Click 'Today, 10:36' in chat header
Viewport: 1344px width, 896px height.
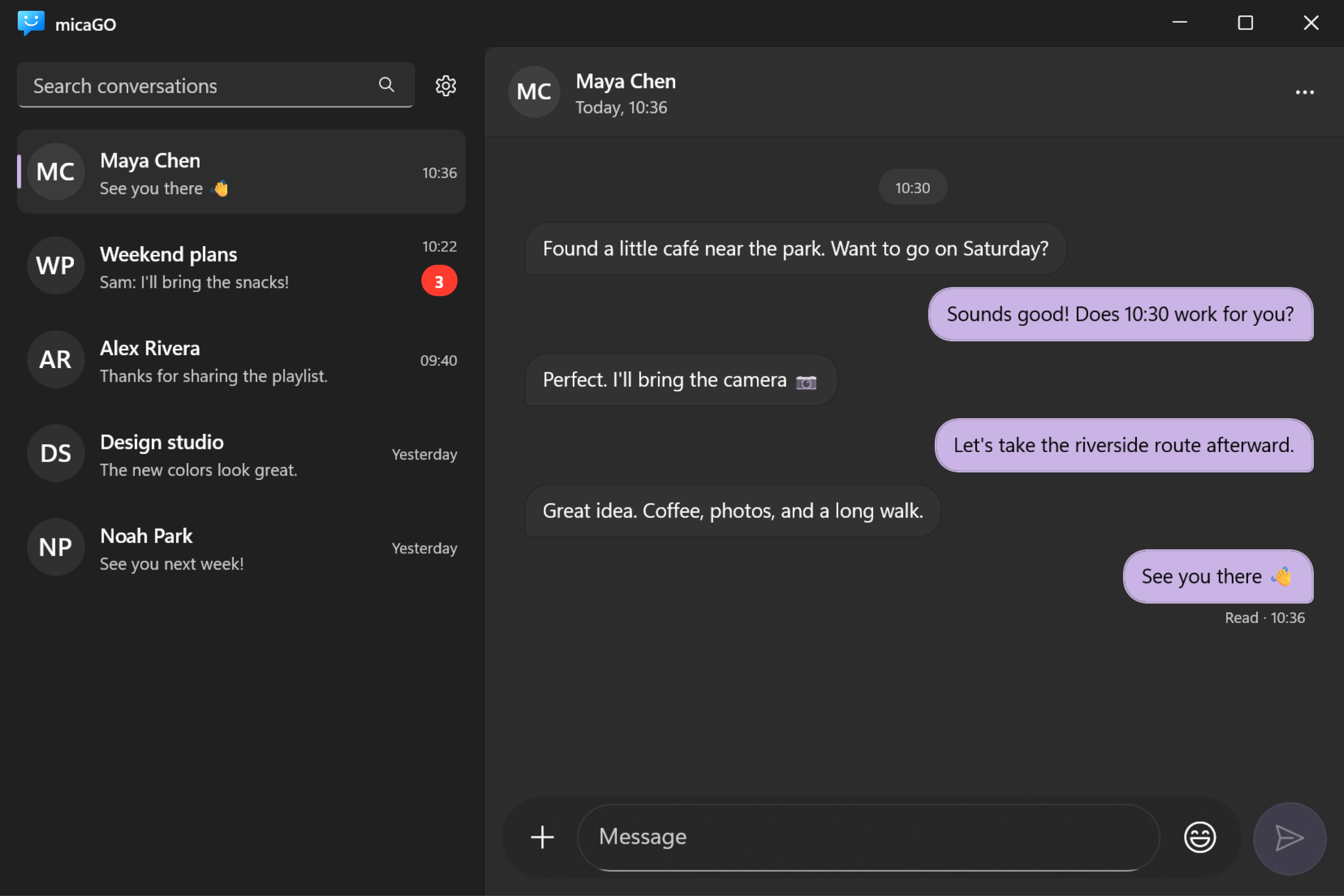(x=621, y=107)
